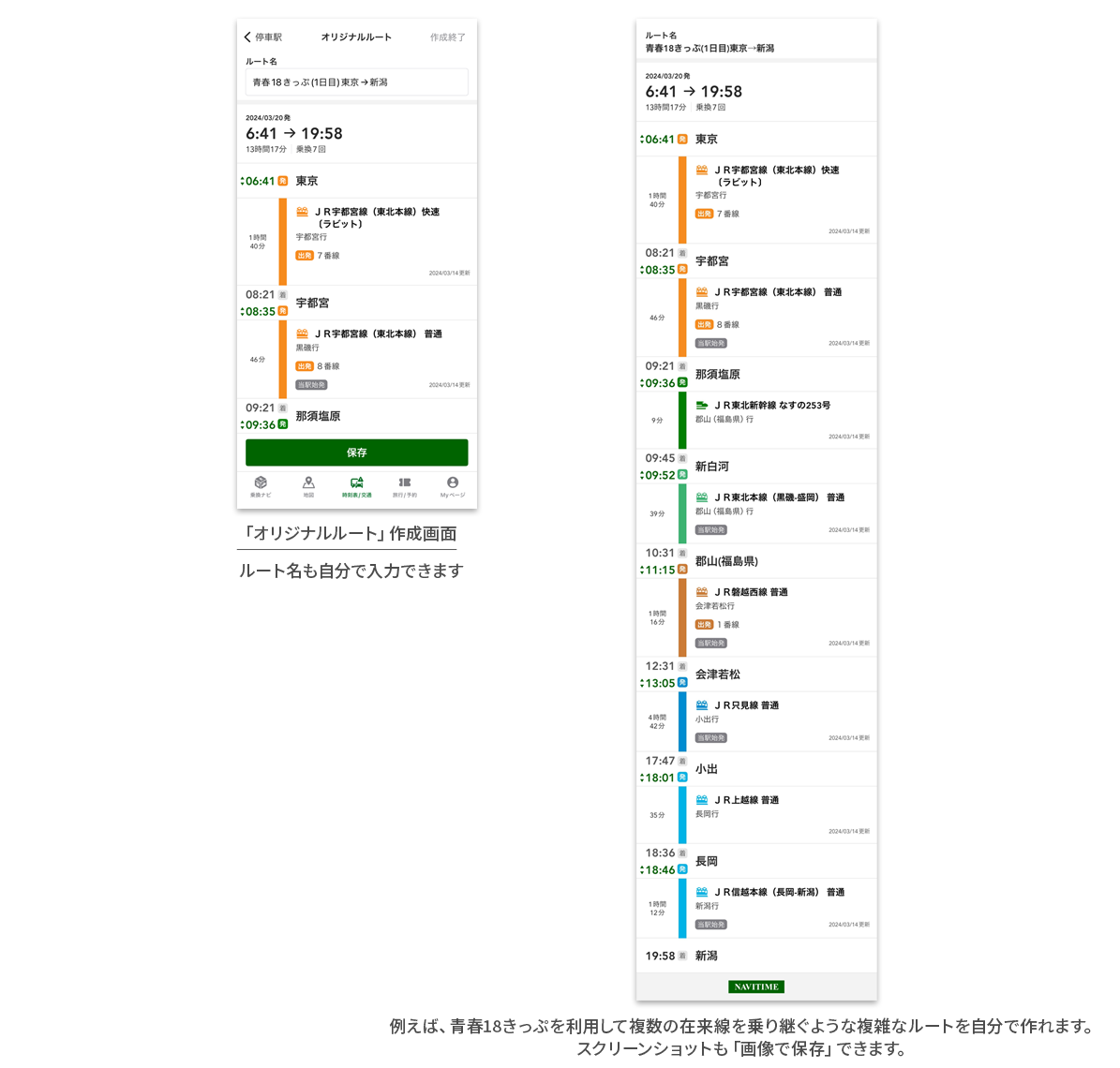Go back using the 停車駅 chevron
This screenshot has width=1120, height=1068.
click(248, 37)
